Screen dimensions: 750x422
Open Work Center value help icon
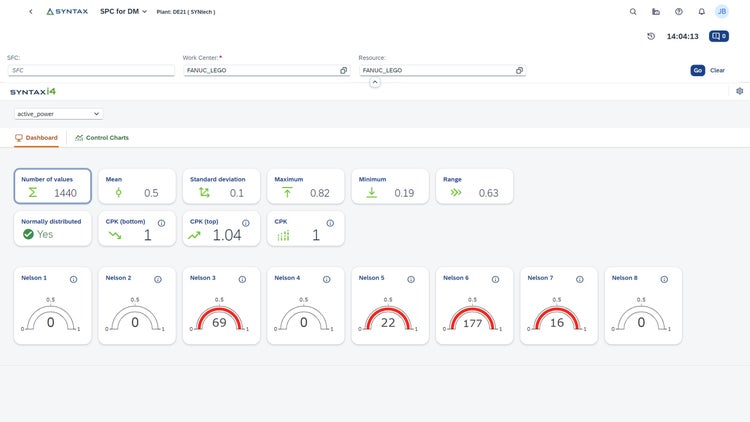pyautogui.click(x=343, y=70)
